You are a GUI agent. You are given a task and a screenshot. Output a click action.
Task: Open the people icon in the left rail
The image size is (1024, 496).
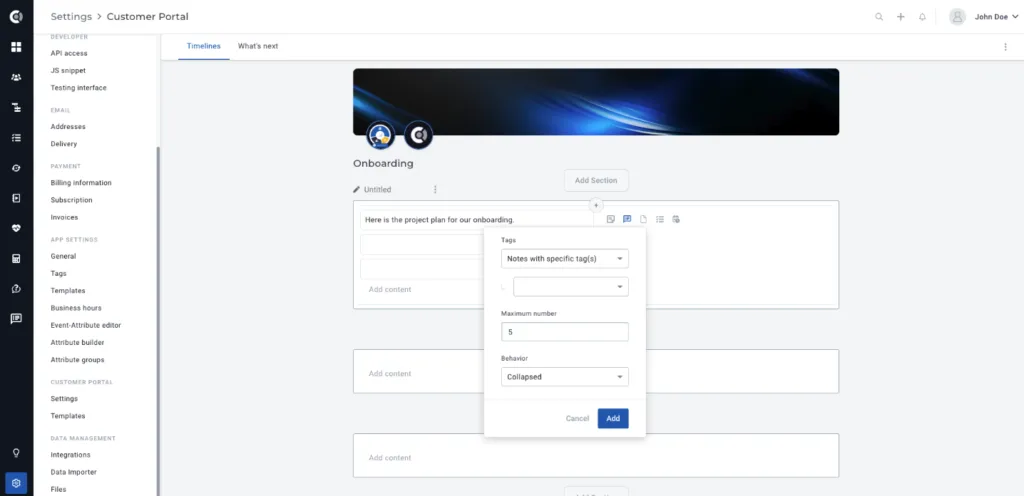[x=16, y=77]
